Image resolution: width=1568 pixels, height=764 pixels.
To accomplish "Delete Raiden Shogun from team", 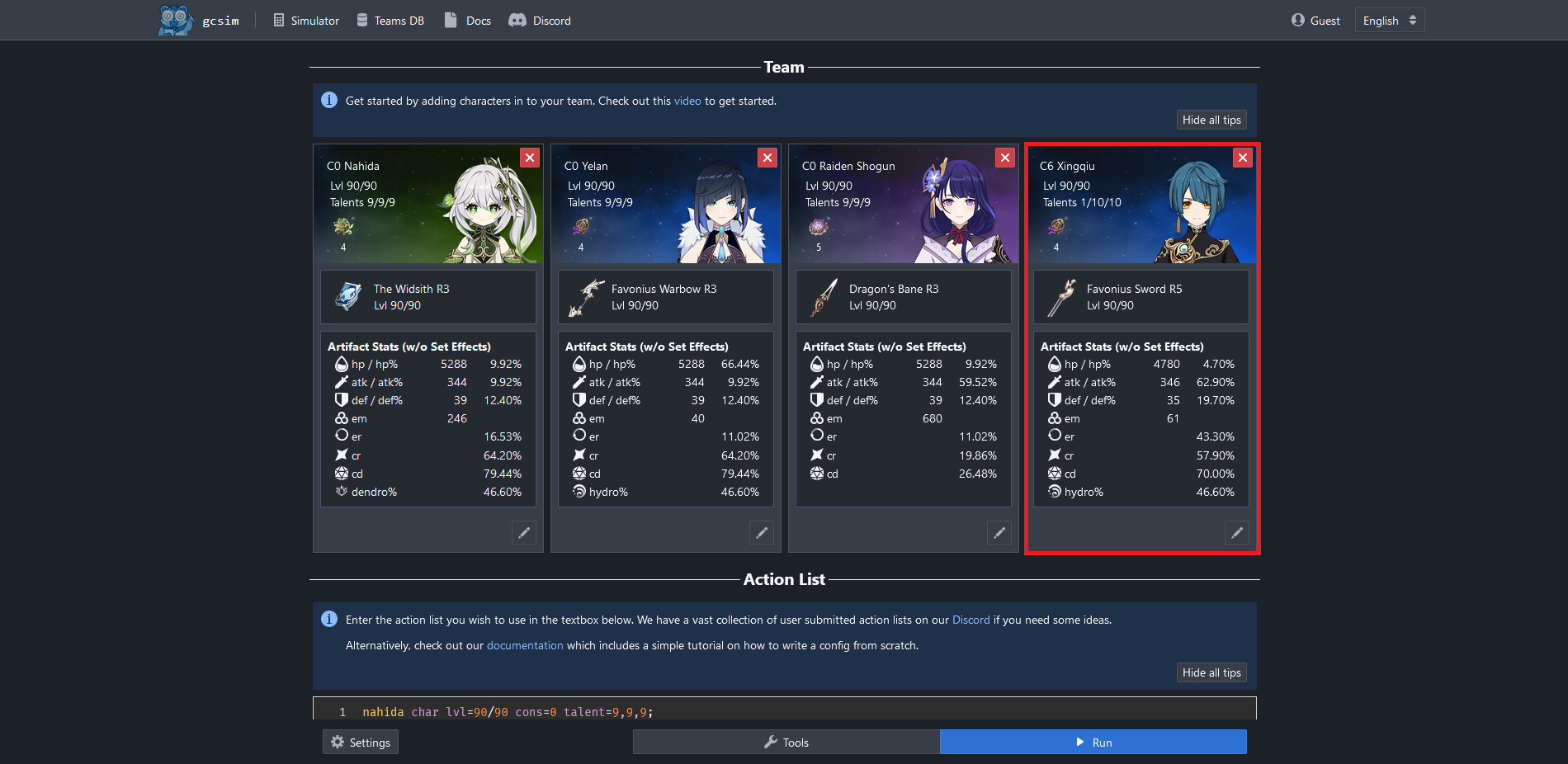I will [x=1005, y=158].
